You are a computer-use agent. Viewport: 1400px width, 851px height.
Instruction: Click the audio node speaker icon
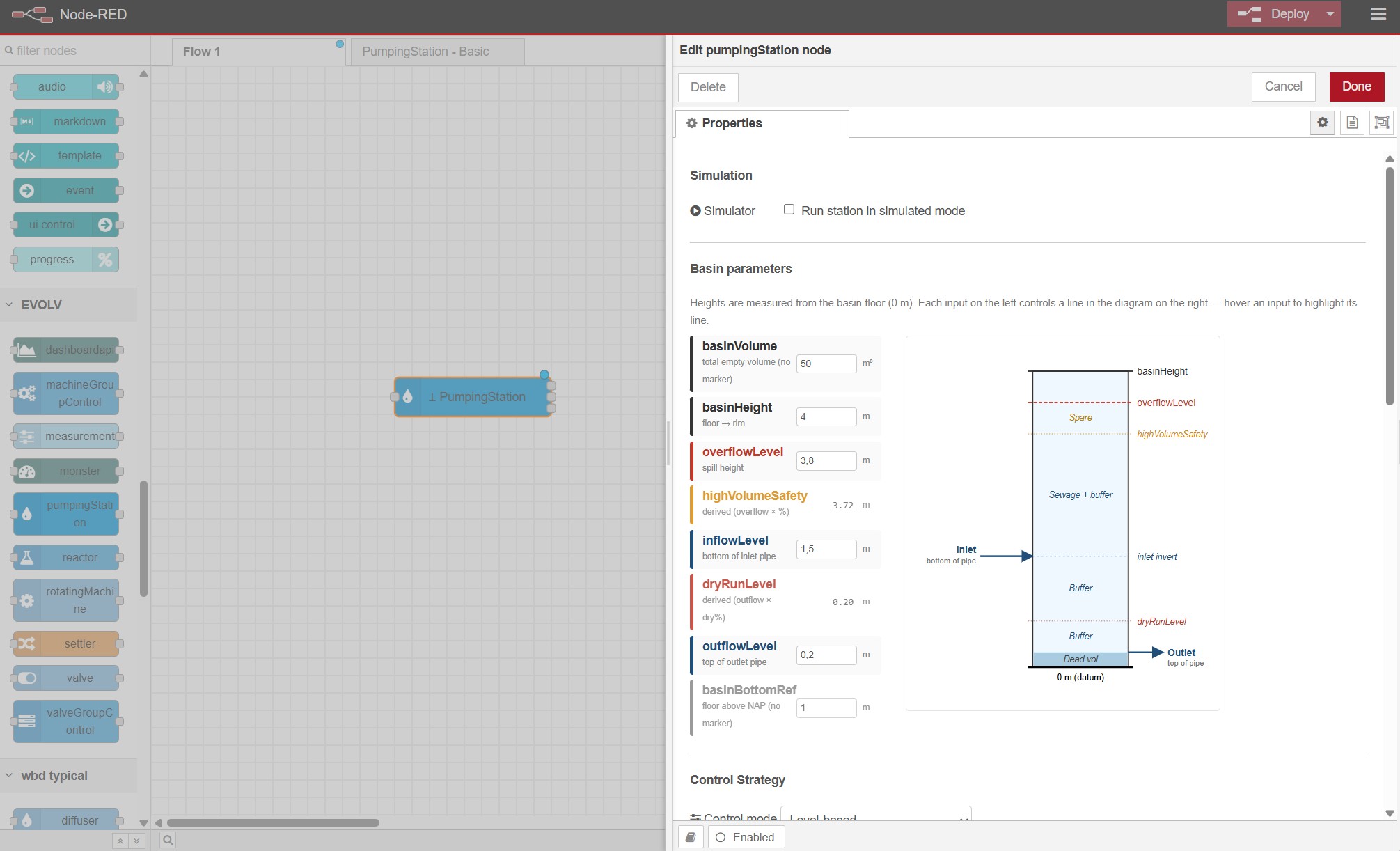click(104, 87)
